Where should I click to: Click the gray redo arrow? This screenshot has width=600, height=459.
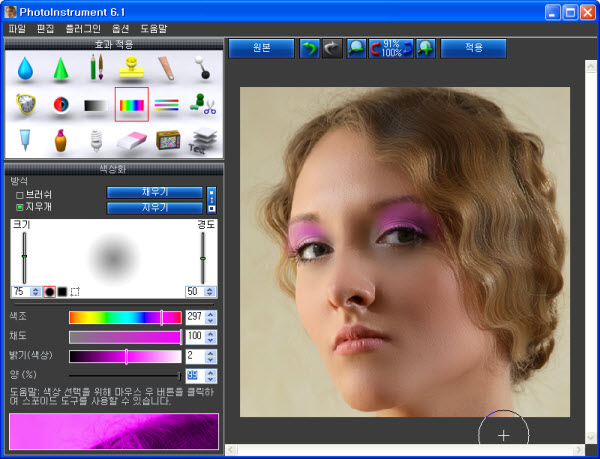click(332, 48)
